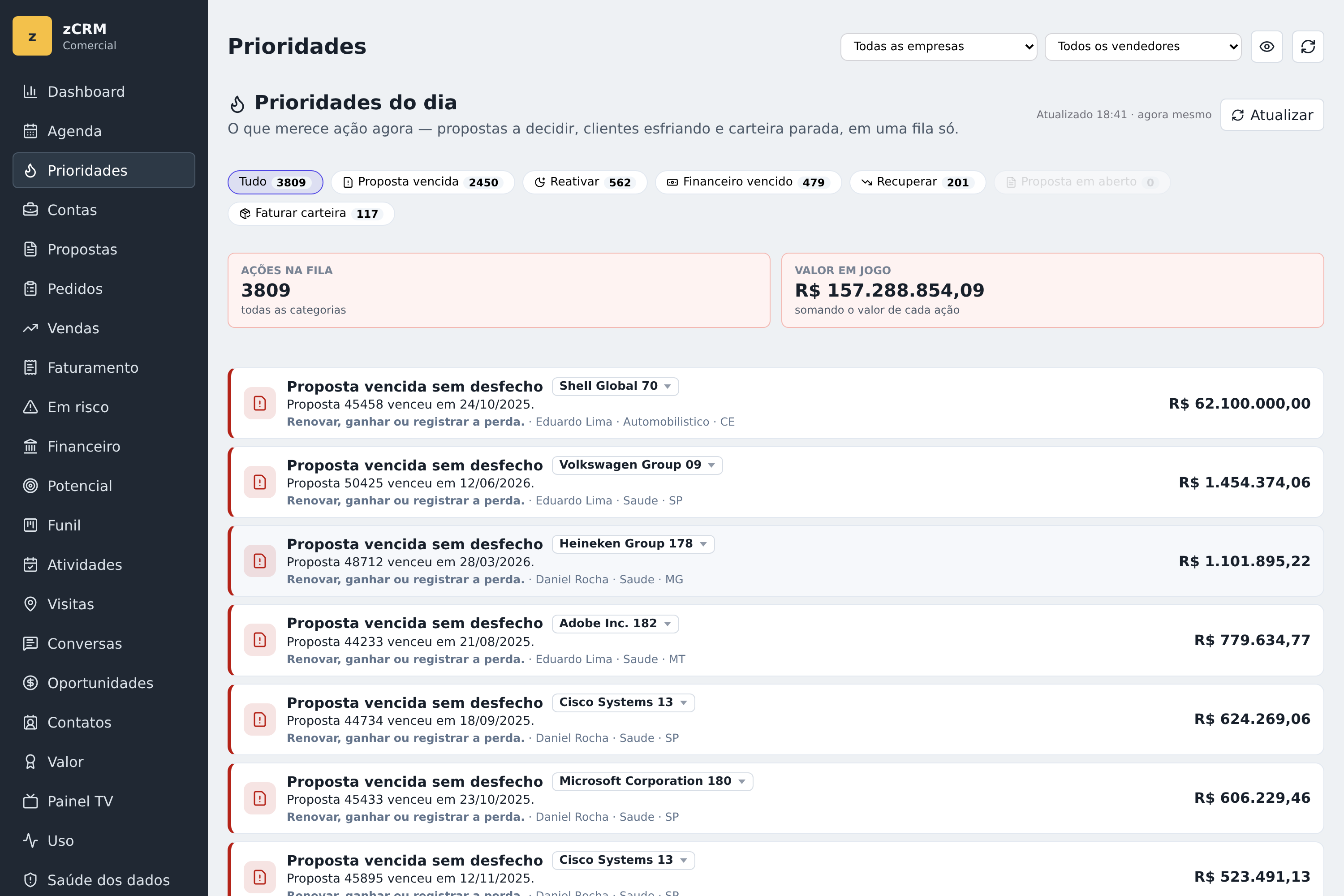Filter by Recuperar 201
The image size is (1344, 896).
click(x=917, y=182)
